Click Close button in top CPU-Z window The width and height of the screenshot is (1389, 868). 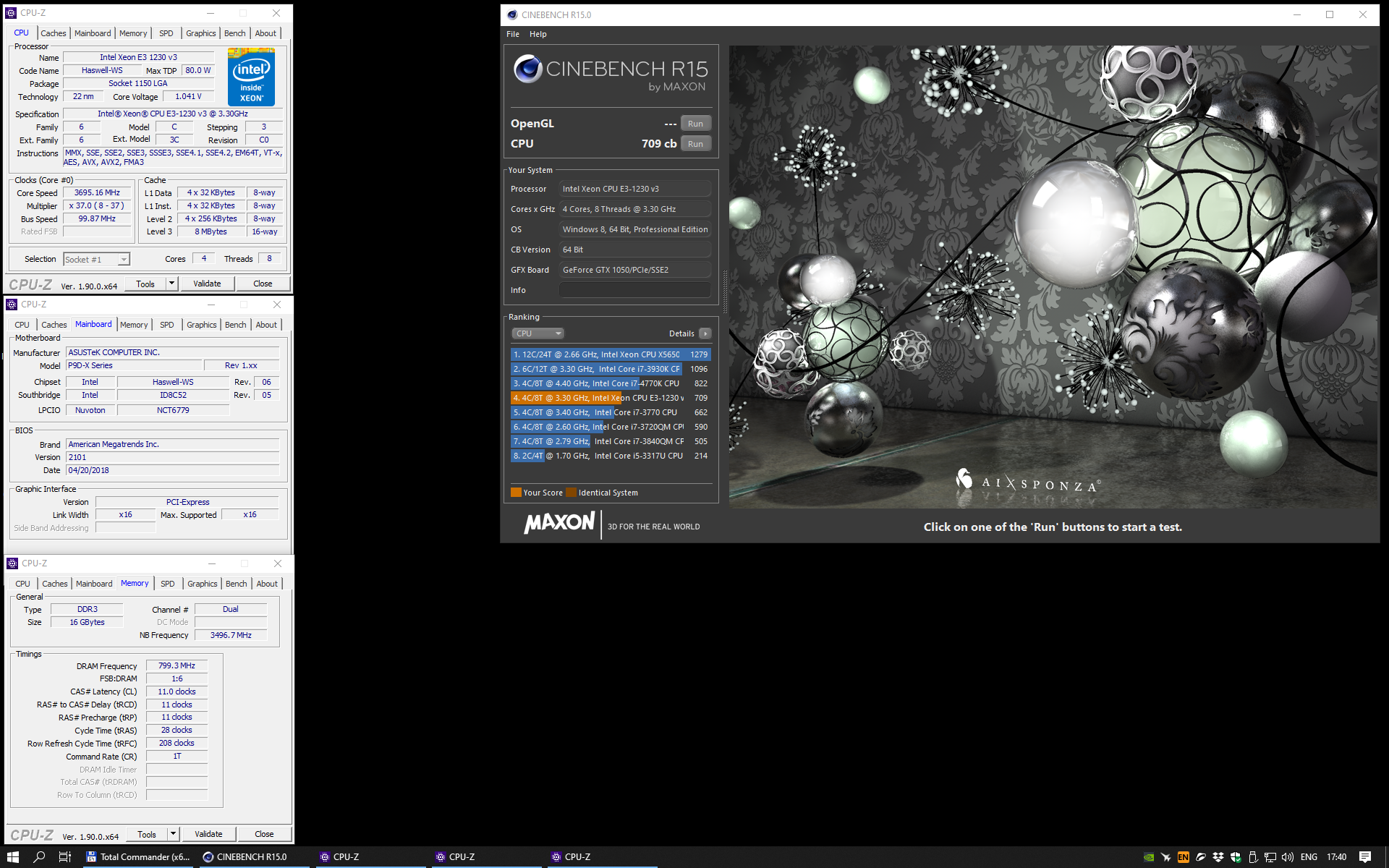[263, 284]
